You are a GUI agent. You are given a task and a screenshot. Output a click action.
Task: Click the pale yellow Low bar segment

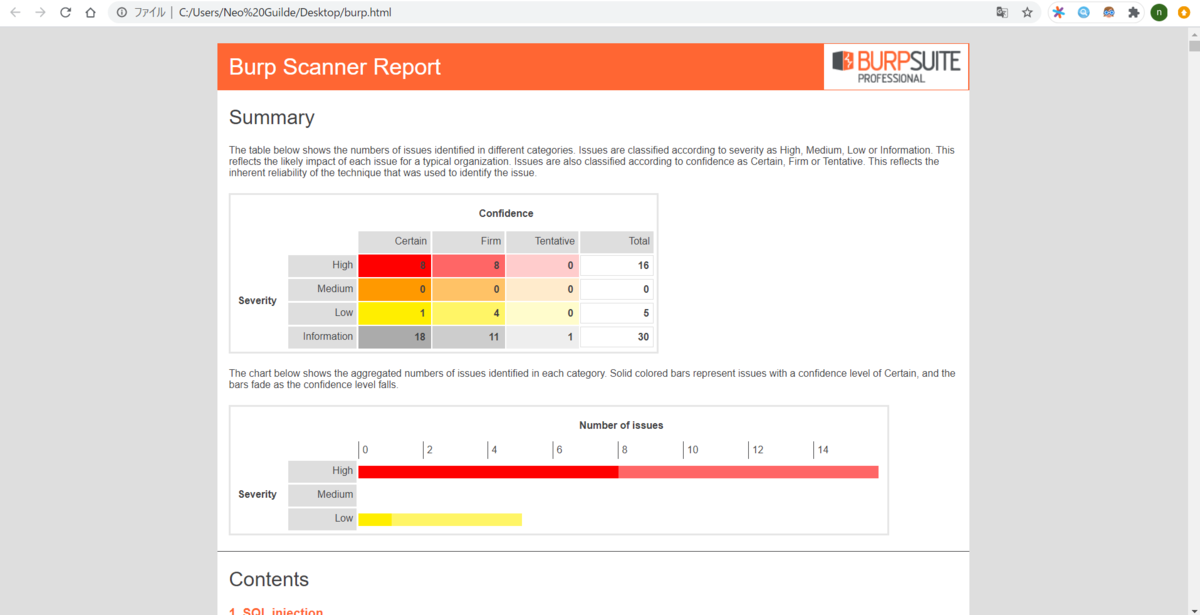(457, 519)
